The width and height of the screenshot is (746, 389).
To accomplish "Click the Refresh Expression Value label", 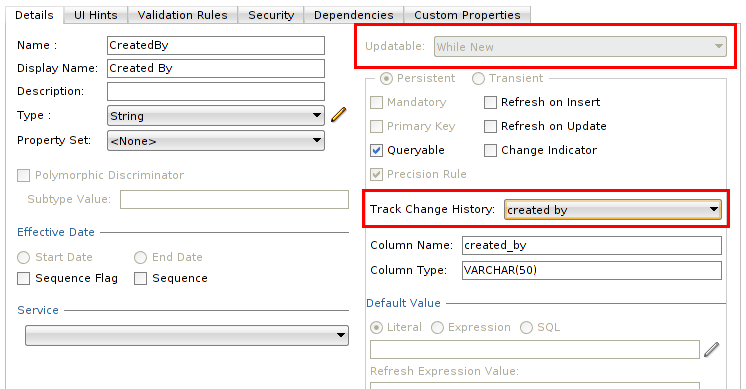I will tap(444, 371).
